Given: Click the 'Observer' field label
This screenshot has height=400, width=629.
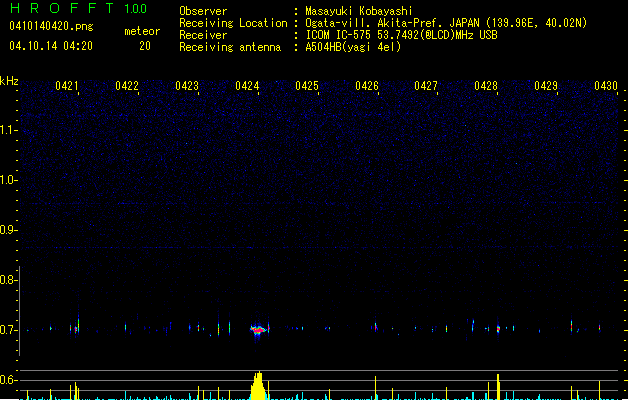Looking at the screenshot, I should (x=203, y=11).
